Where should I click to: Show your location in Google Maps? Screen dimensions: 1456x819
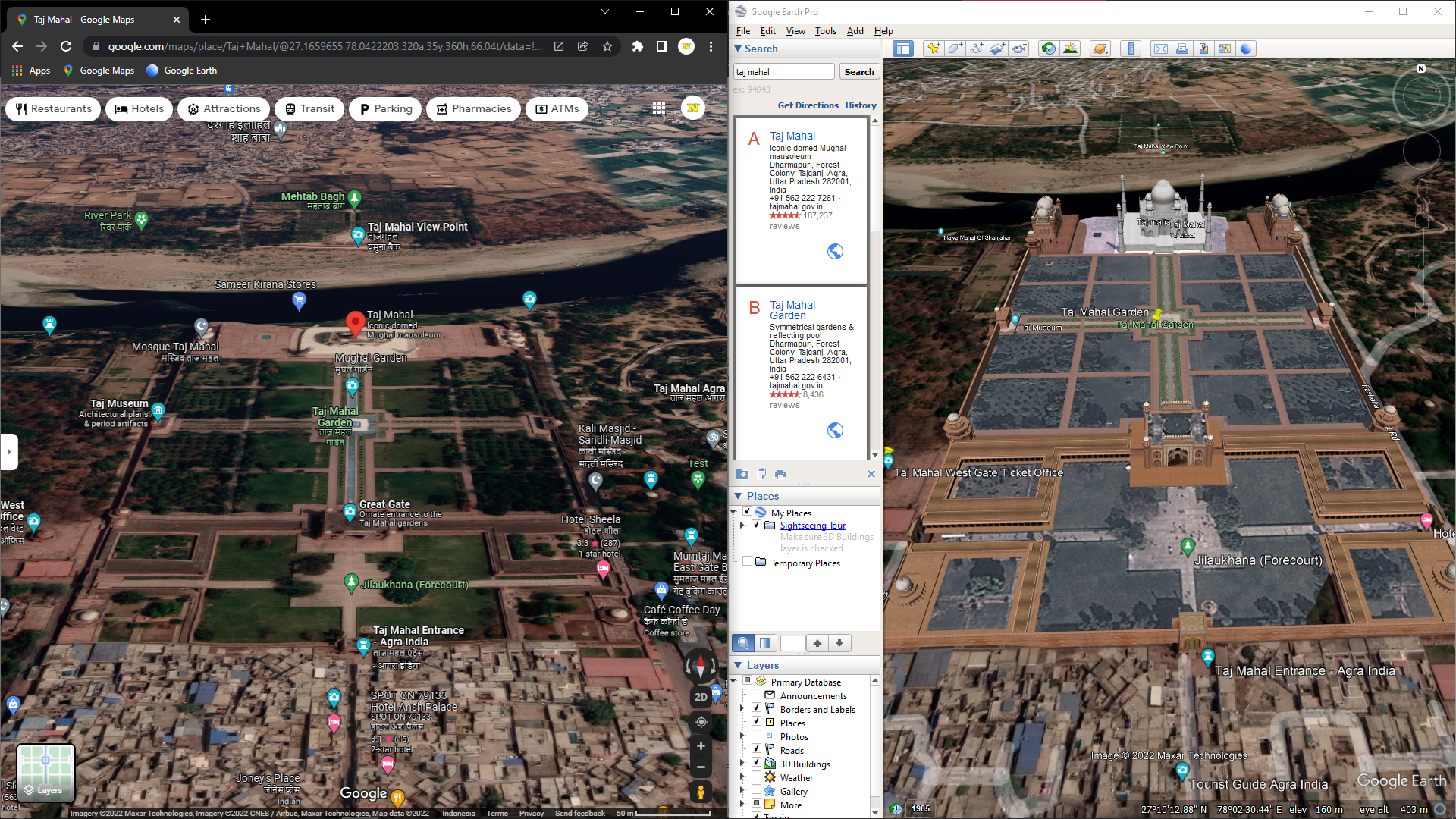coord(701,722)
